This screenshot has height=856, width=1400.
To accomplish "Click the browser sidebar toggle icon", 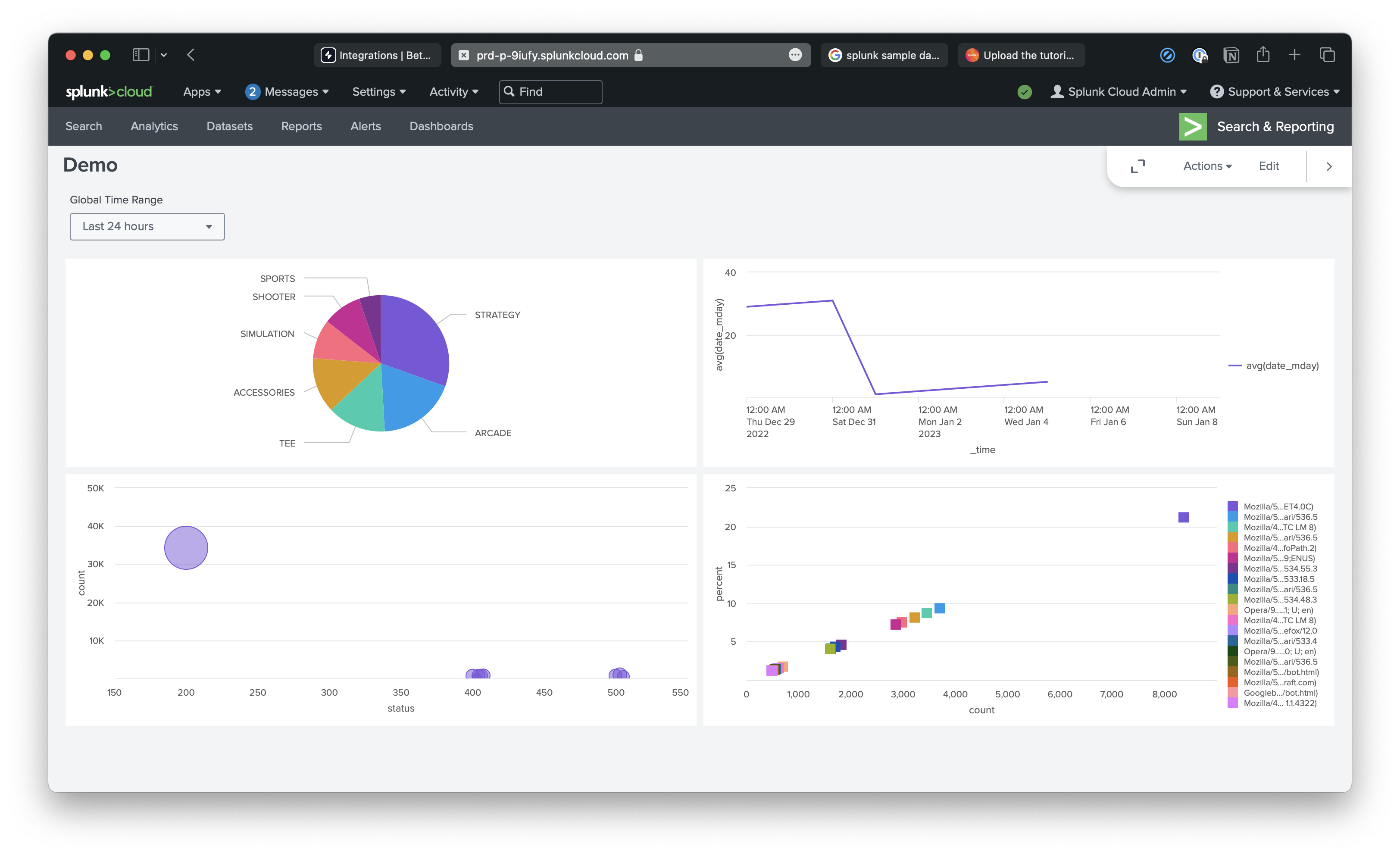I will click(x=141, y=55).
